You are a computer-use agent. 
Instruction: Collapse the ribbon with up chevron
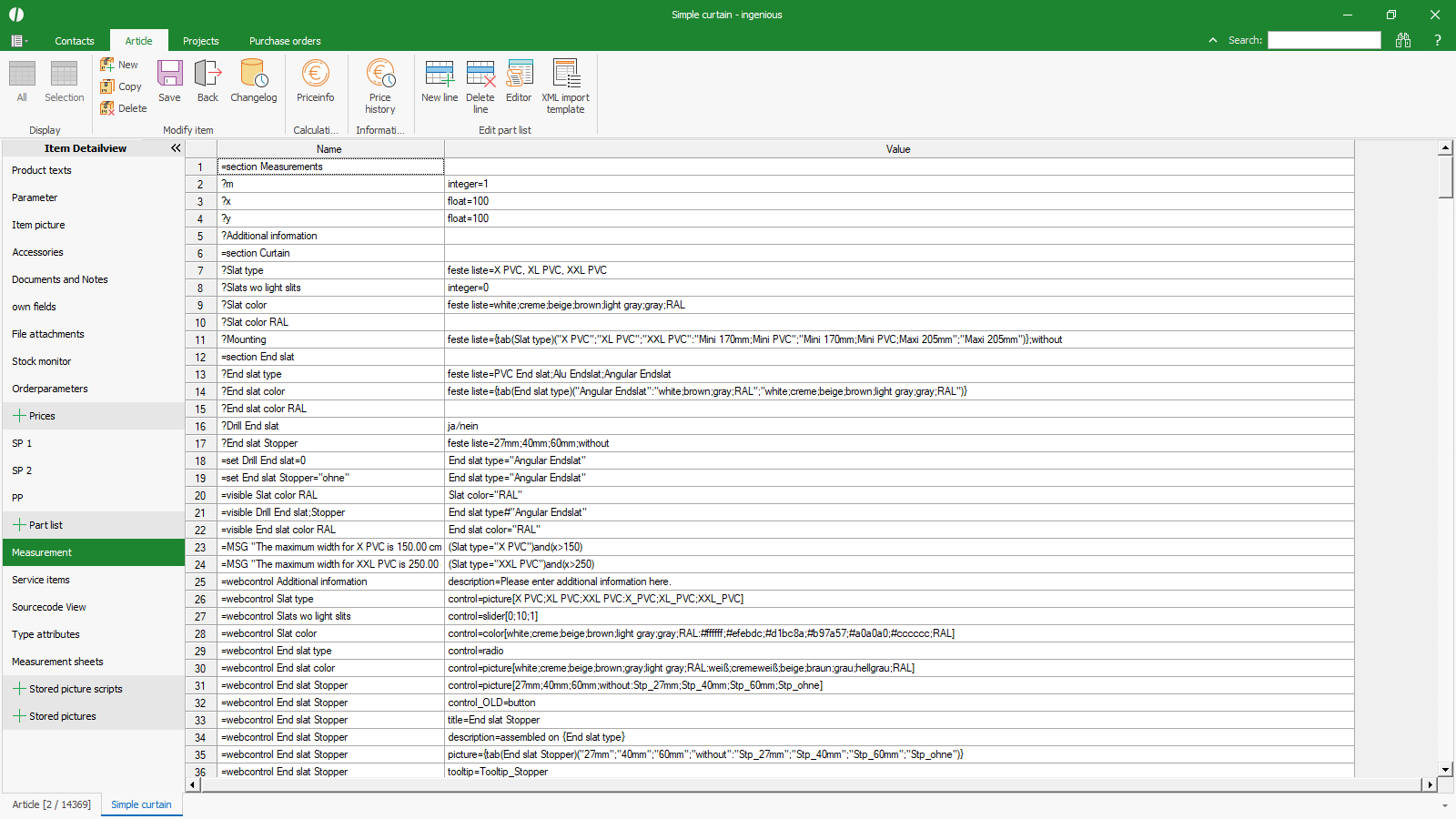coord(1213,40)
